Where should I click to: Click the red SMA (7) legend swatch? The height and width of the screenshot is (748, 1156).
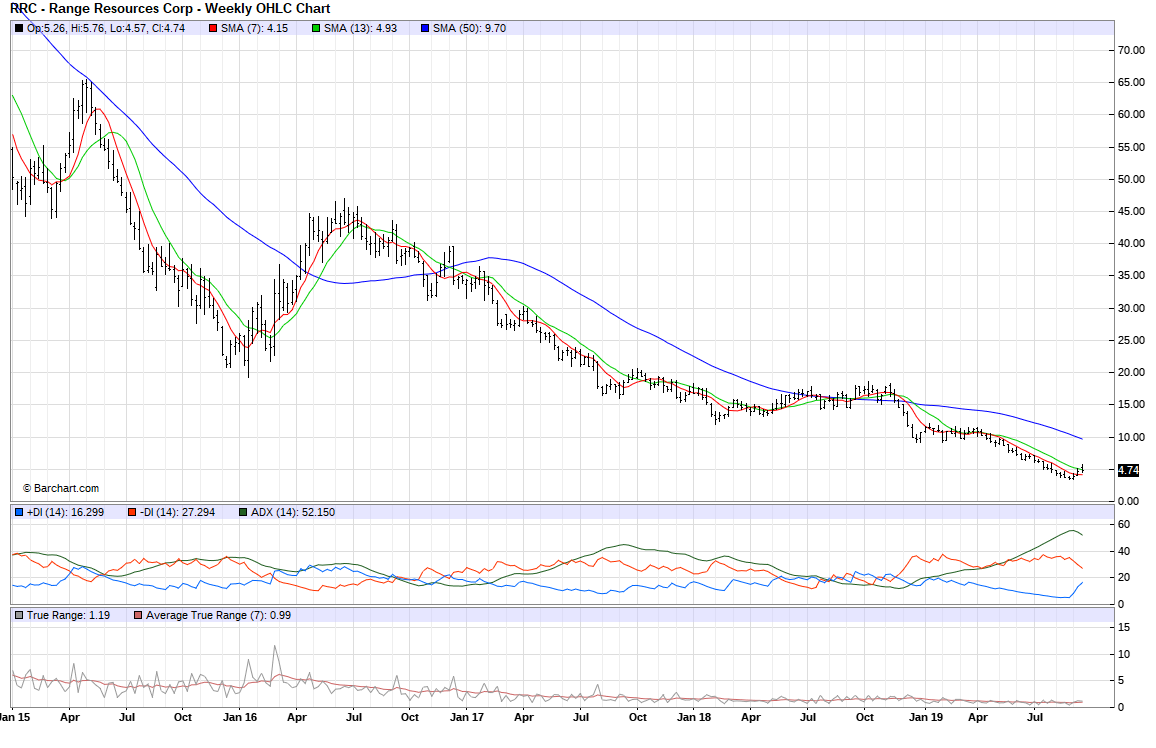[213, 29]
